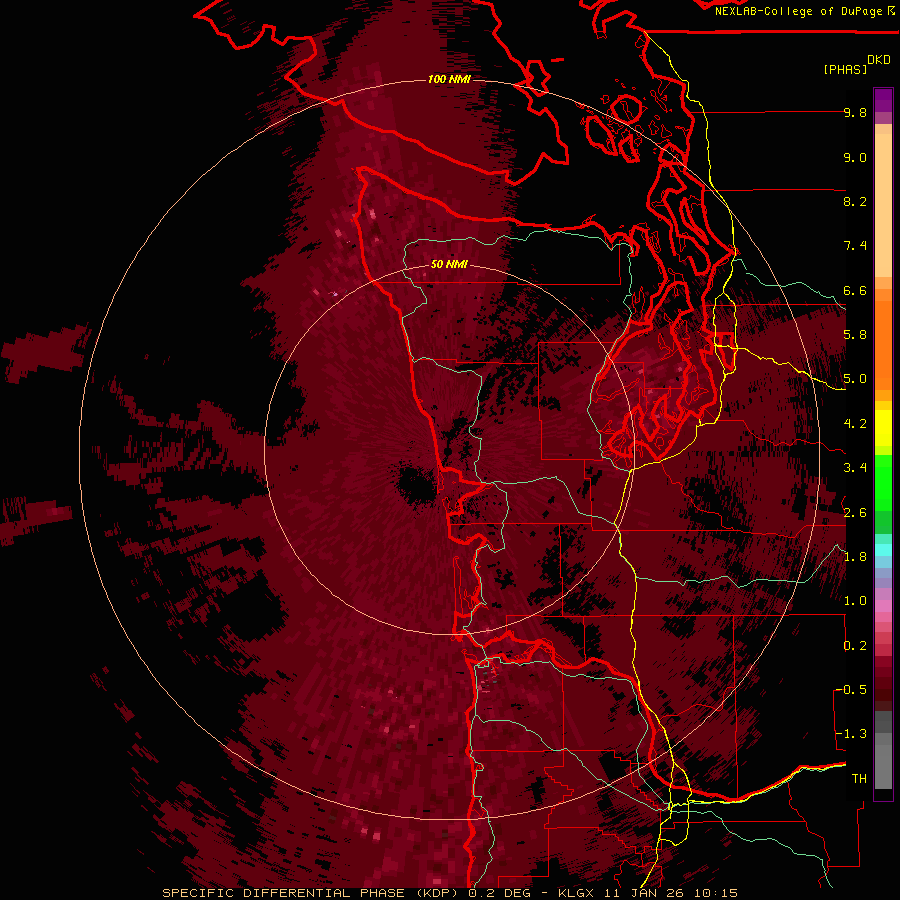Pick the gray band at the color bar bottom
The width and height of the screenshot is (900, 900).
(x=883, y=769)
